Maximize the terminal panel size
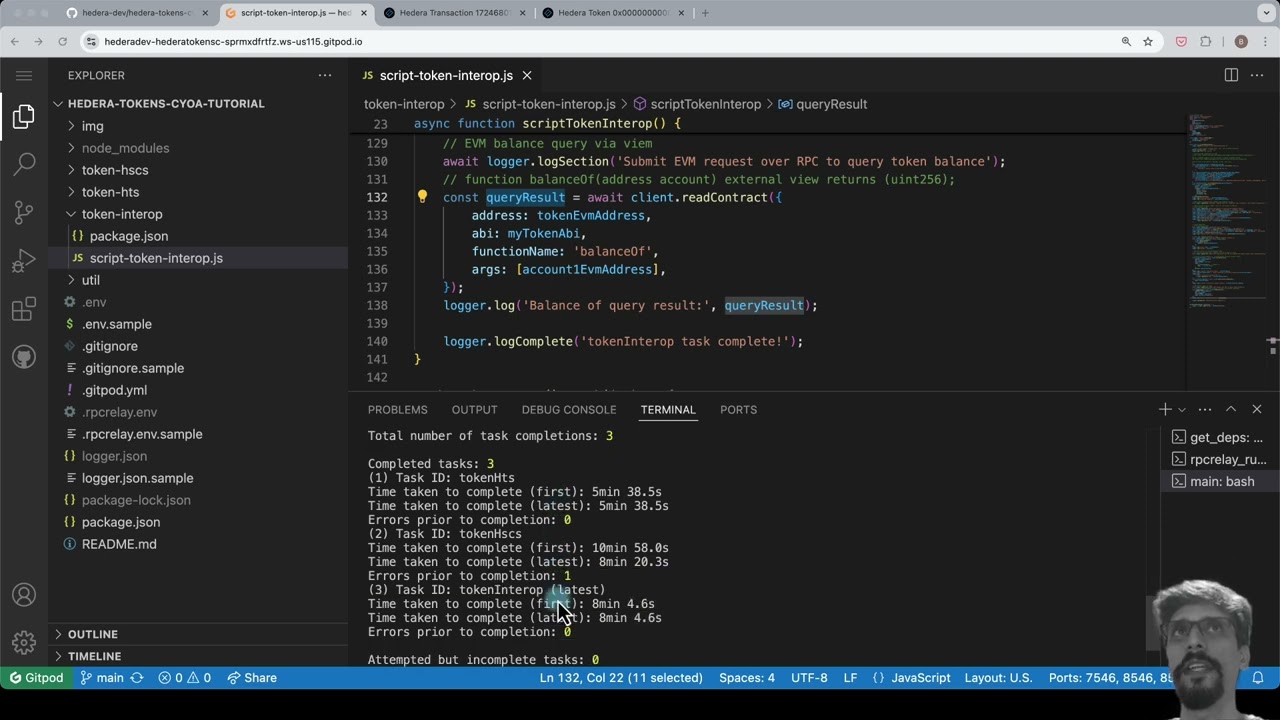 pos(1231,409)
